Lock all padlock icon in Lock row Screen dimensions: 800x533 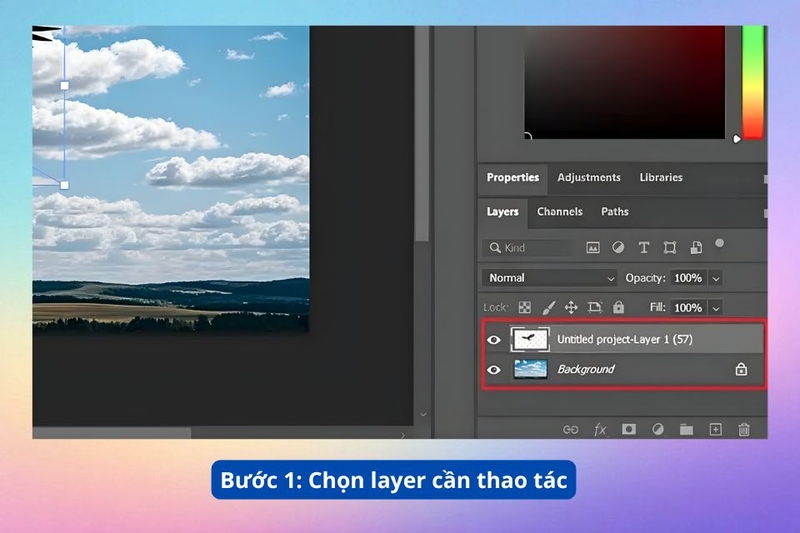point(618,307)
